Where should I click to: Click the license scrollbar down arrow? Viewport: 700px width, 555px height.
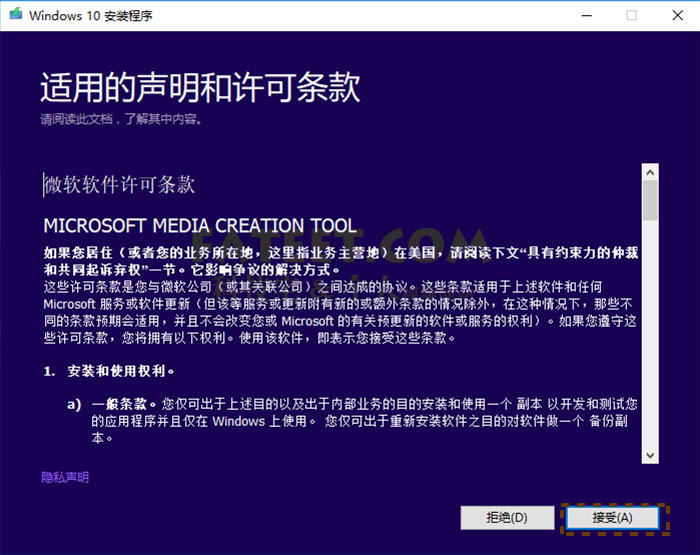(650, 455)
